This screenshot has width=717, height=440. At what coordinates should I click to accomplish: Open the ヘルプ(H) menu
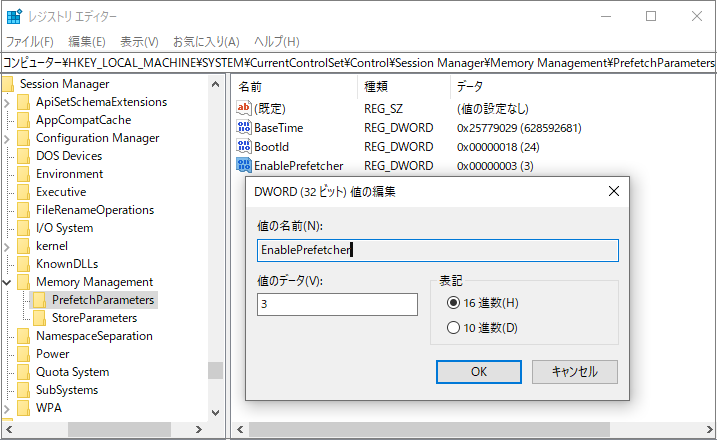[x=277, y=42]
